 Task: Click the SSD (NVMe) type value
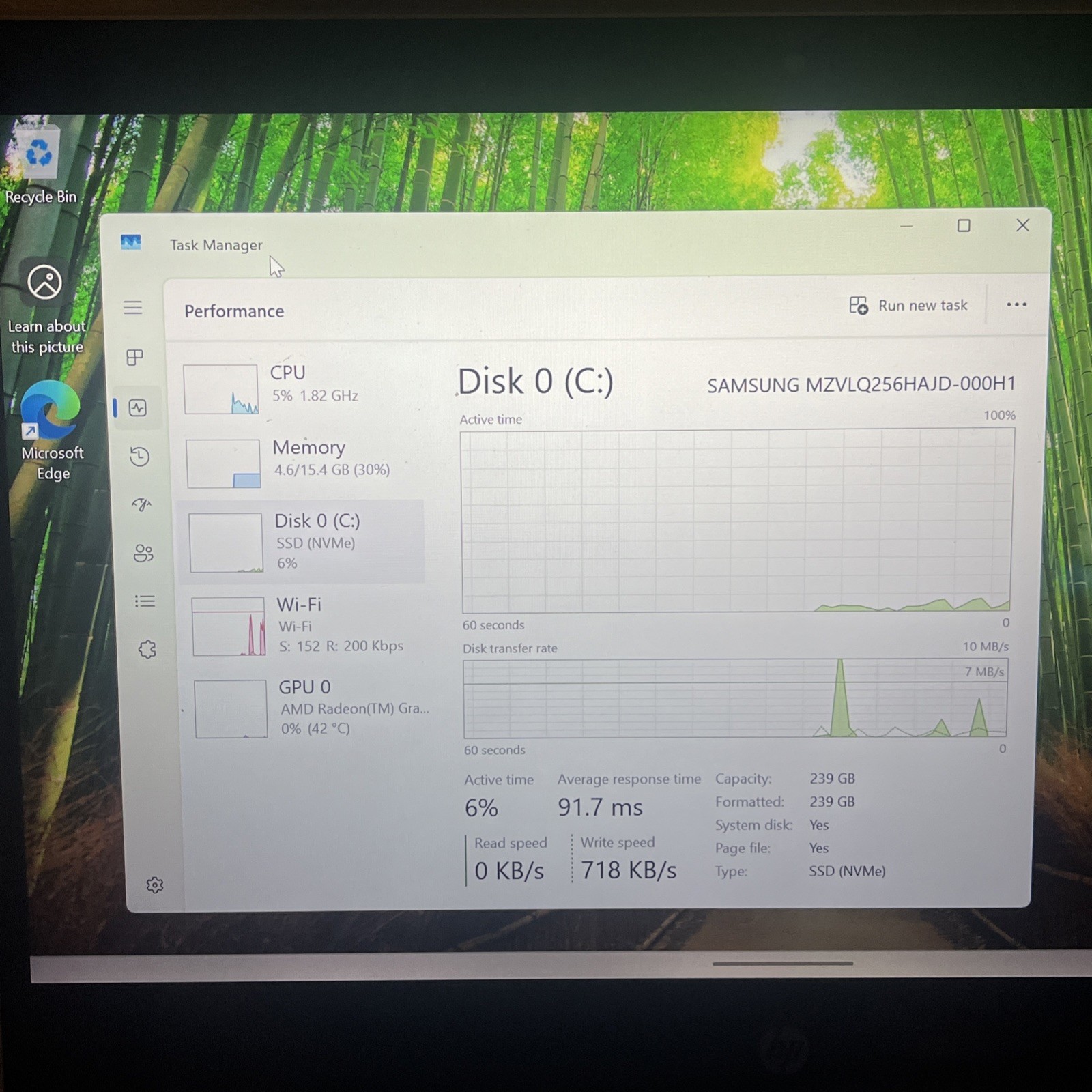(x=847, y=871)
